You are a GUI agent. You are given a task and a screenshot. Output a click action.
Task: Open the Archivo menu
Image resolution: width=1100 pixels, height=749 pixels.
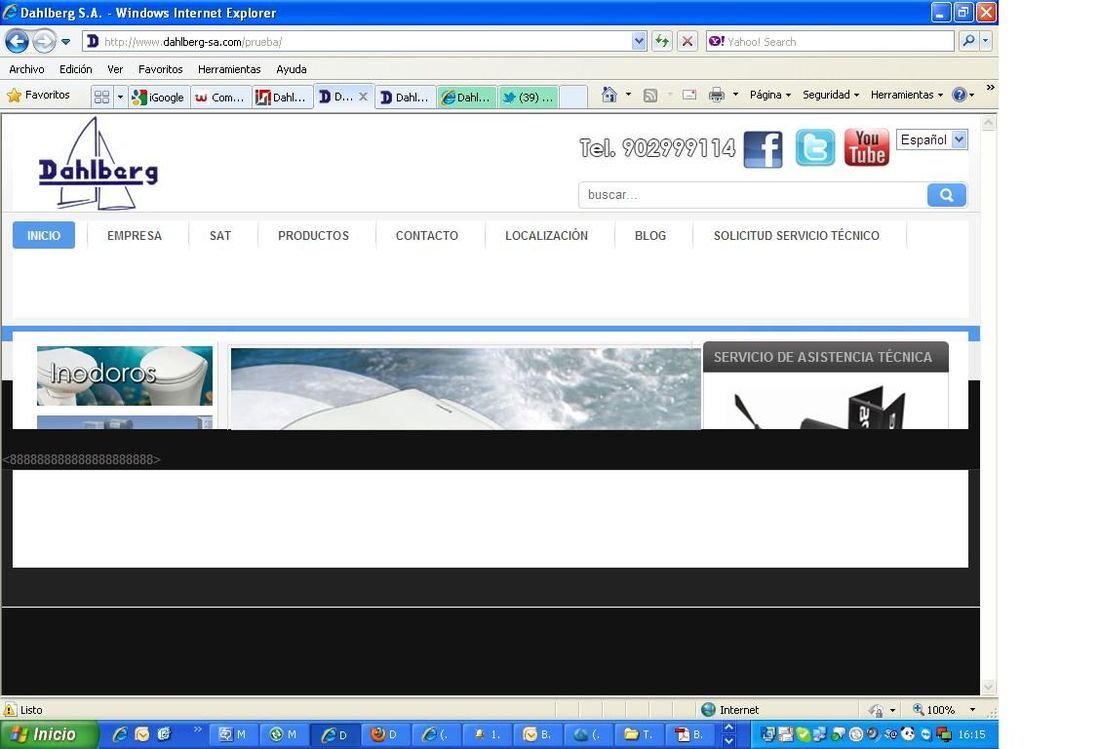pos(27,69)
